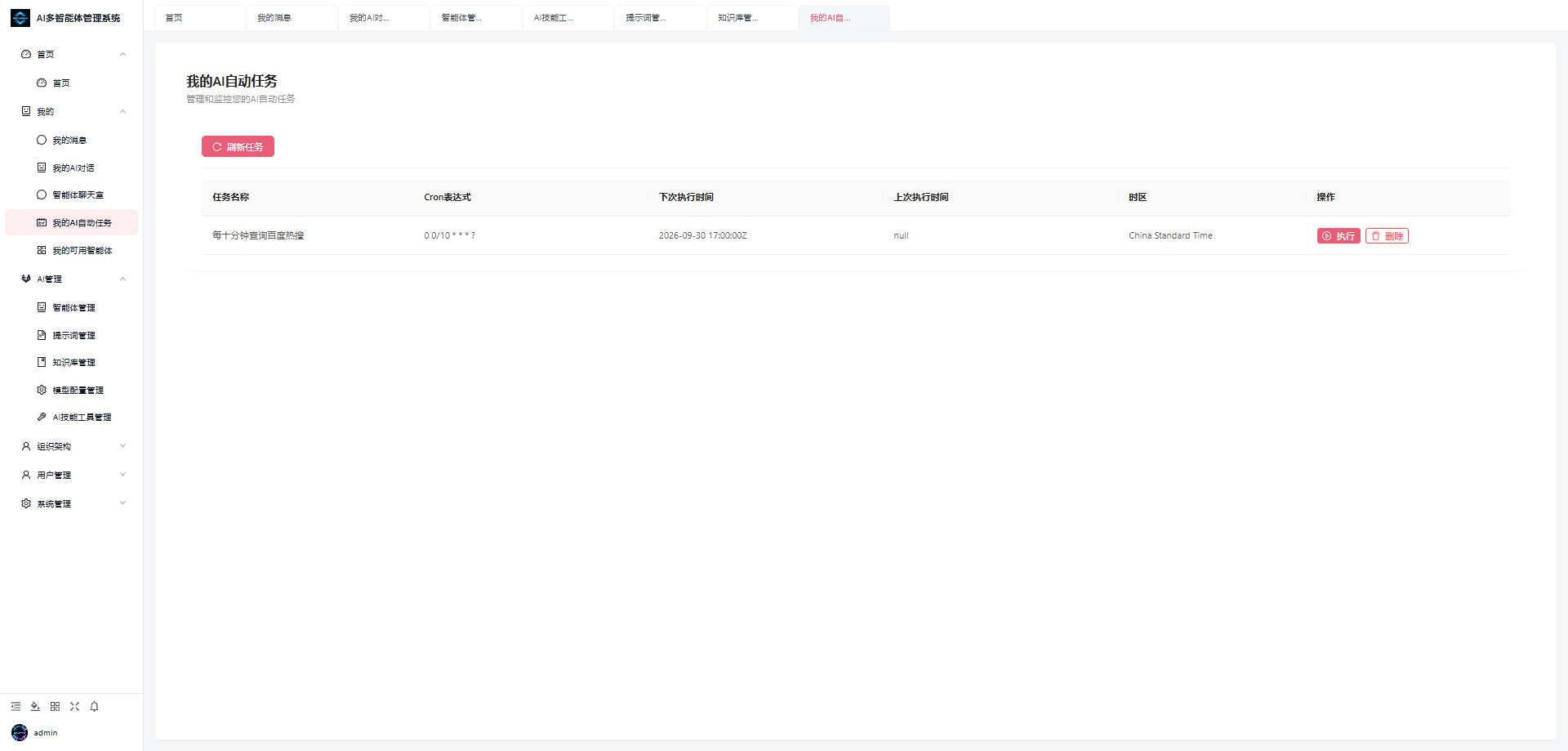Click the cron value 0 0/10 * * * ?
1568x751 pixels.
click(x=449, y=235)
